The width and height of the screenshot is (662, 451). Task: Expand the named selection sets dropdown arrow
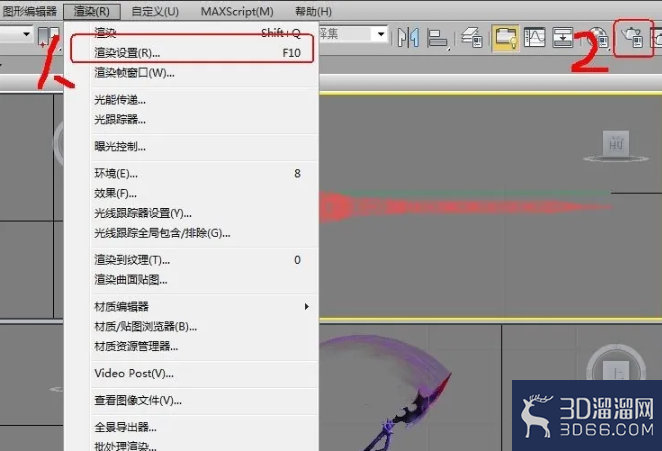click(x=381, y=34)
